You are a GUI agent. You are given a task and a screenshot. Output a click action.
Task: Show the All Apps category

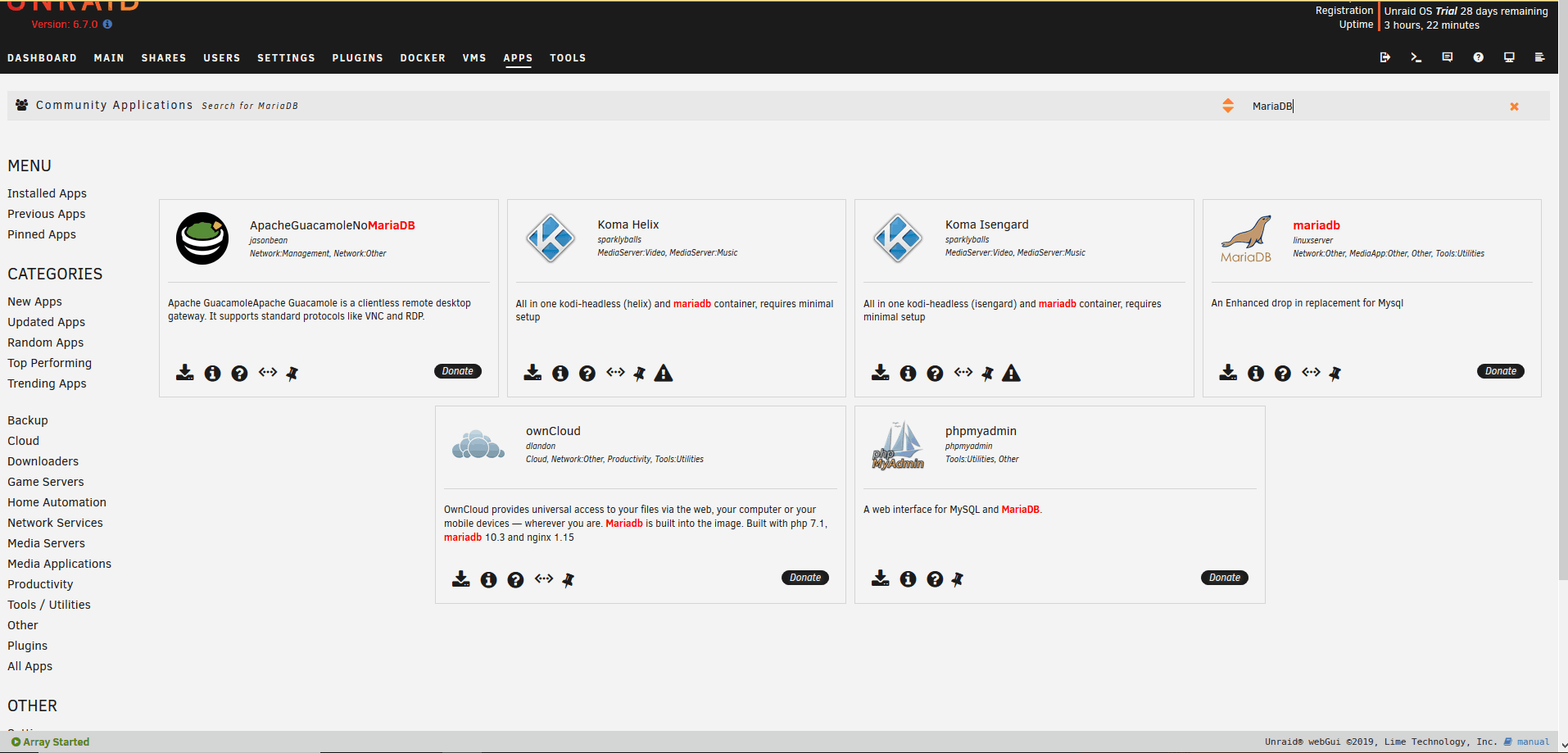pos(29,666)
